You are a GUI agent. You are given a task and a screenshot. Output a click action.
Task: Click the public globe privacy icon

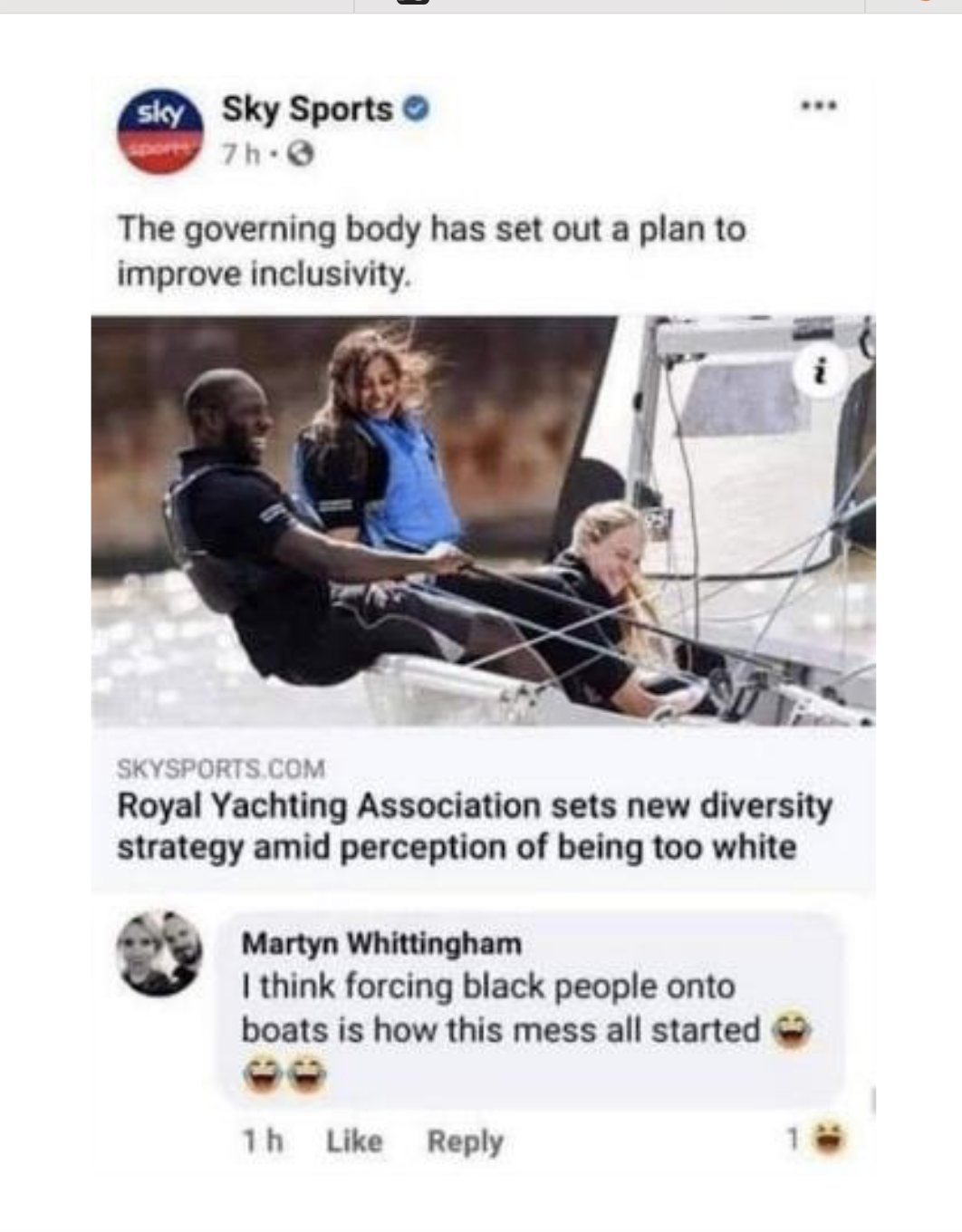pos(300,156)
